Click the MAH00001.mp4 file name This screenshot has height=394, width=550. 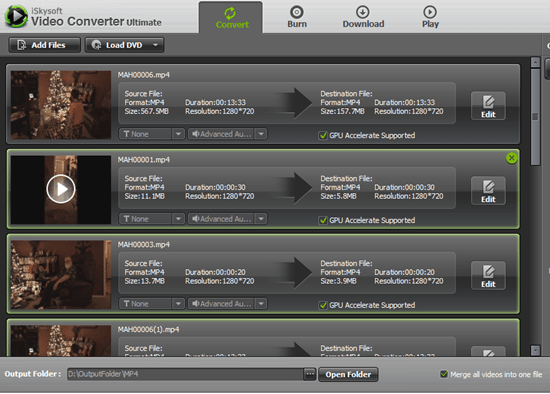pyautogui.click(x=143, y=160)
